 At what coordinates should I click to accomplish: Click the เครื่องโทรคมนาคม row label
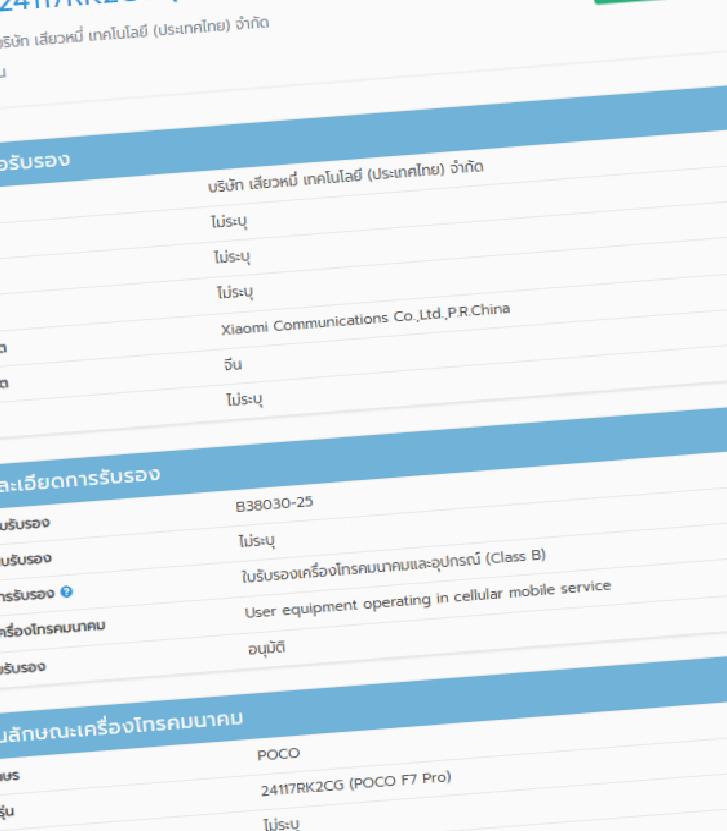pos(52,629)
